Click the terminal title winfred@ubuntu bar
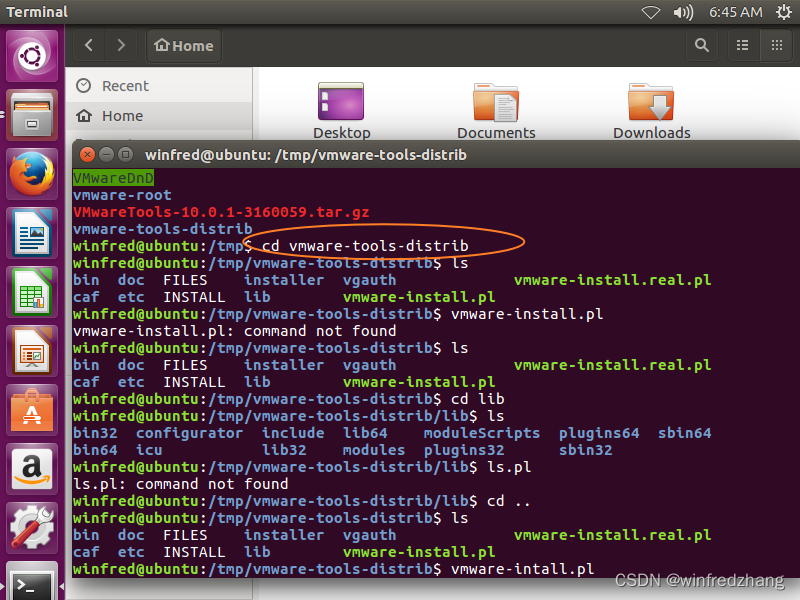Image resolution: width=800 pixels, height=600 pixels. 306,155
